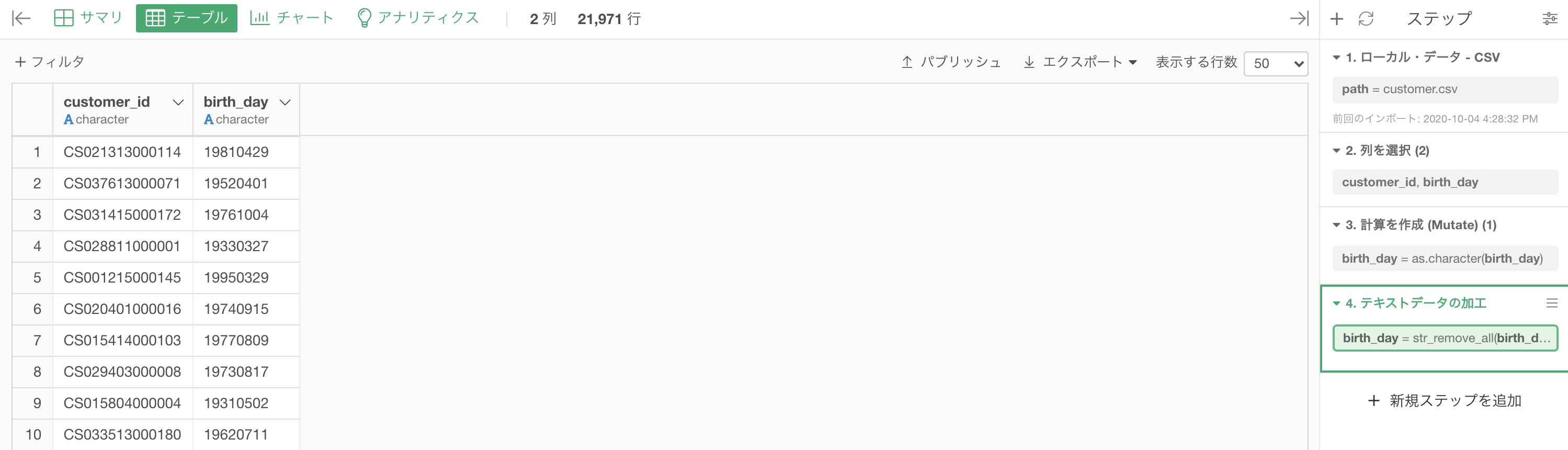
Task: Collapse step 1 ローカル・データ - CSV
Action: point(1337,58)
